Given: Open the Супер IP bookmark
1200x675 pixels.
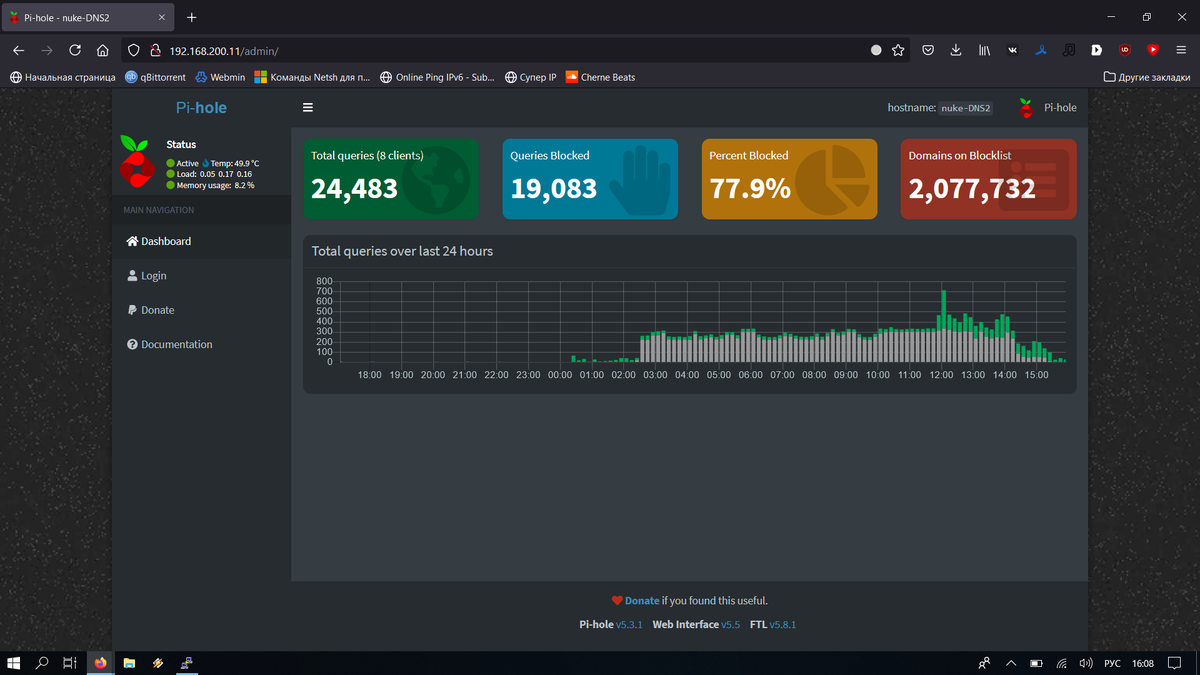Looking at the screenshot, I should coord(531,77).
